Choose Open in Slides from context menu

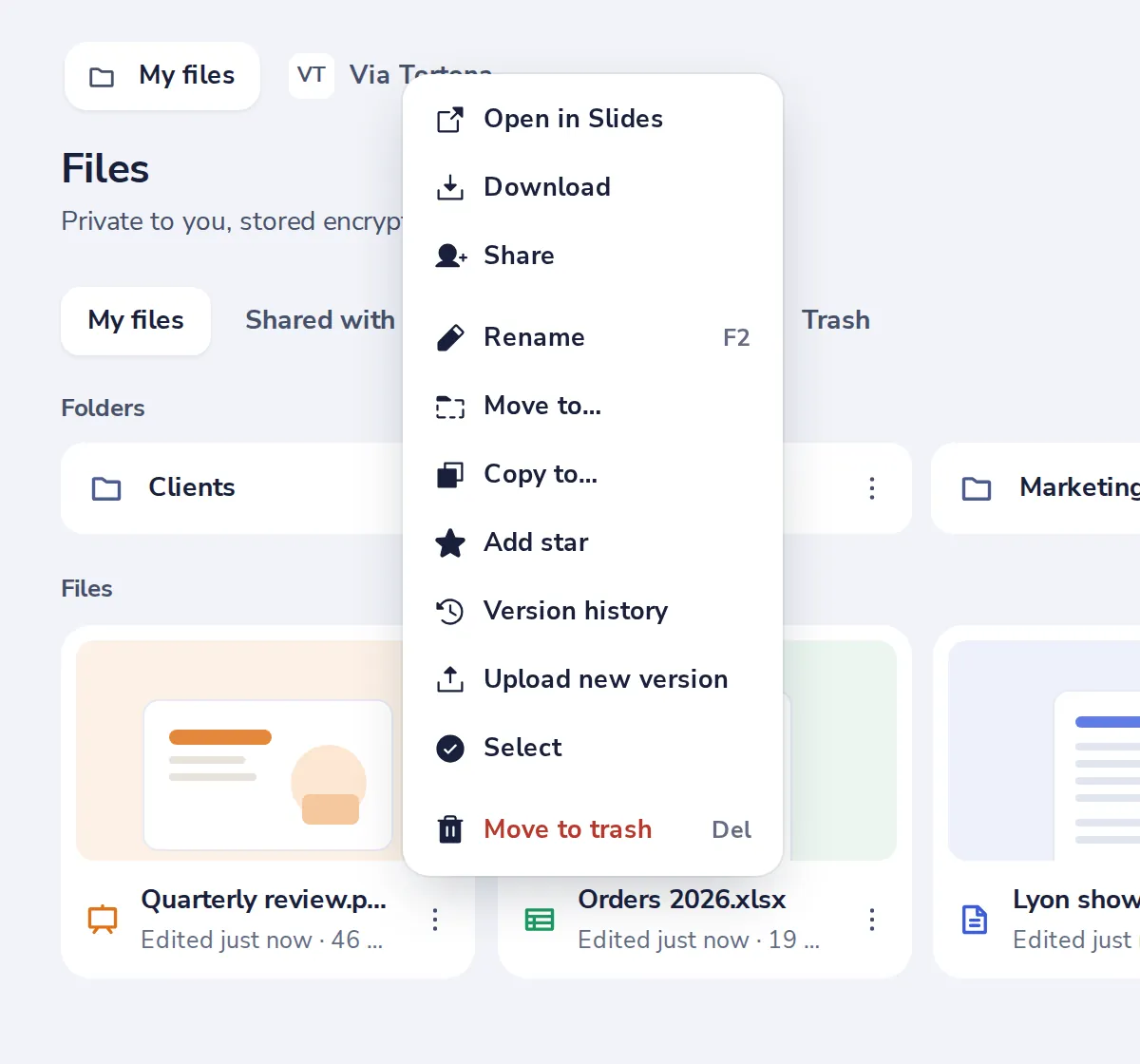593,120
